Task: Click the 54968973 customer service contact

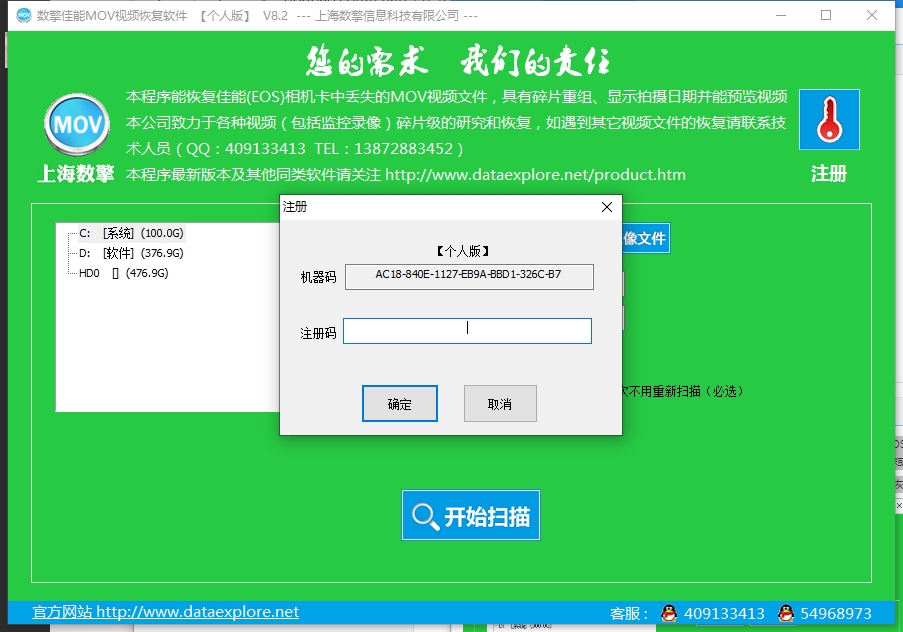Action: coord(836,613)
